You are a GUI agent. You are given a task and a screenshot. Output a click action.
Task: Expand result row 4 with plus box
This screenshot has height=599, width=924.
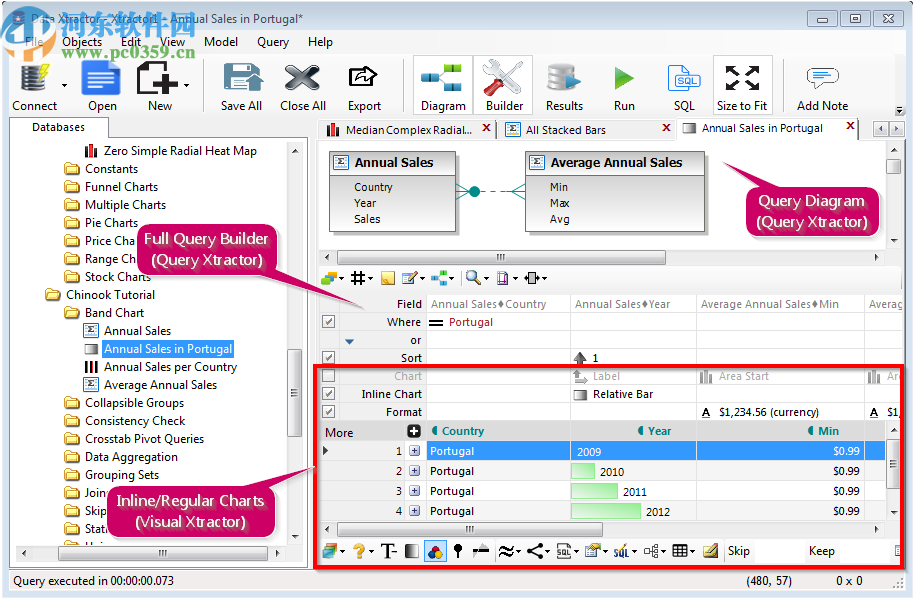point(415,511)
